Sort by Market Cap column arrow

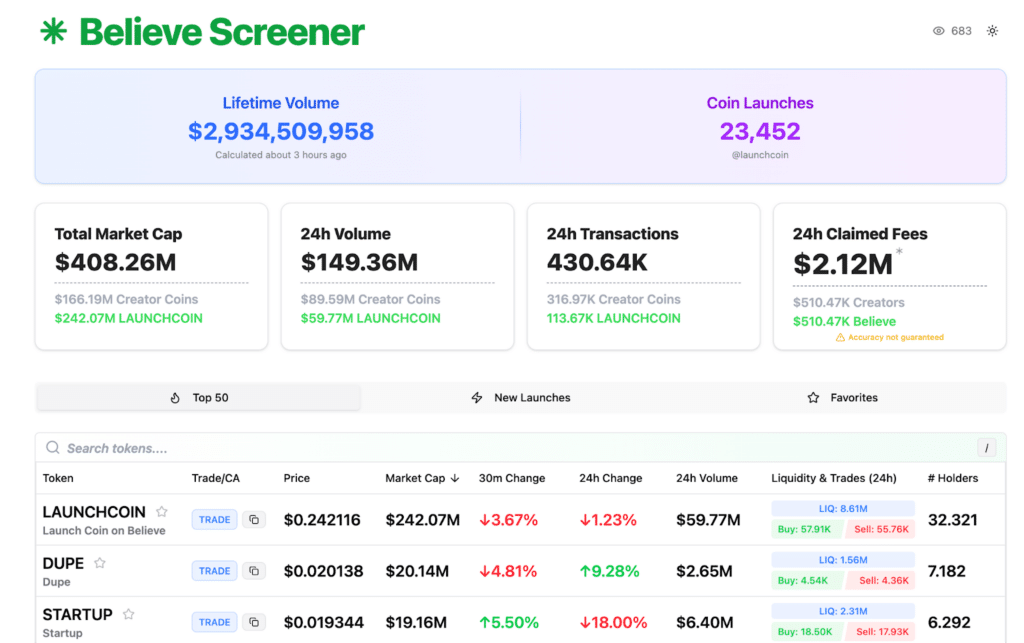[455, 478]
